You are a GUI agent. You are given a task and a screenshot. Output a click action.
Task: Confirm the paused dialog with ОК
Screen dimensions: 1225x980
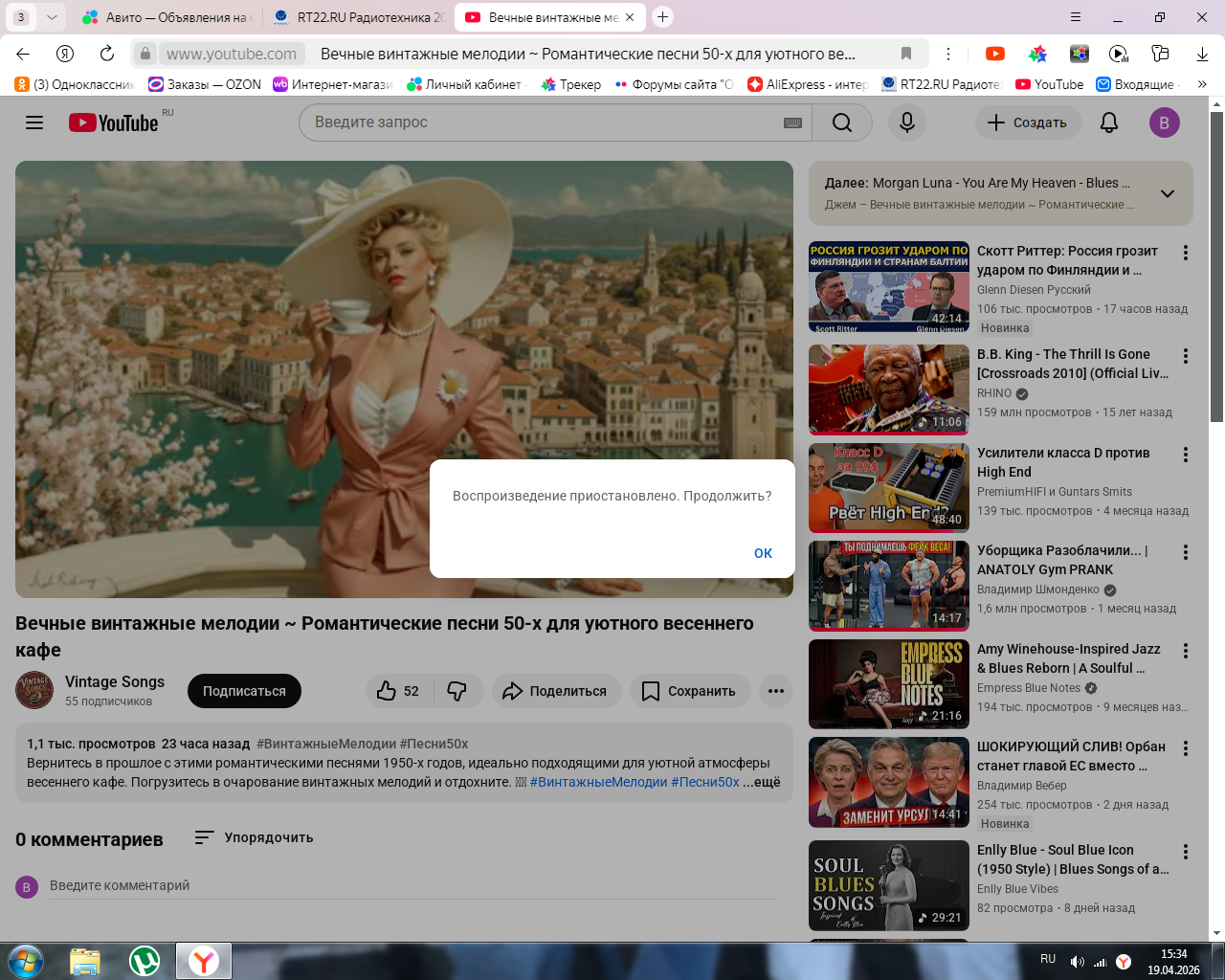tap(763, 553)
